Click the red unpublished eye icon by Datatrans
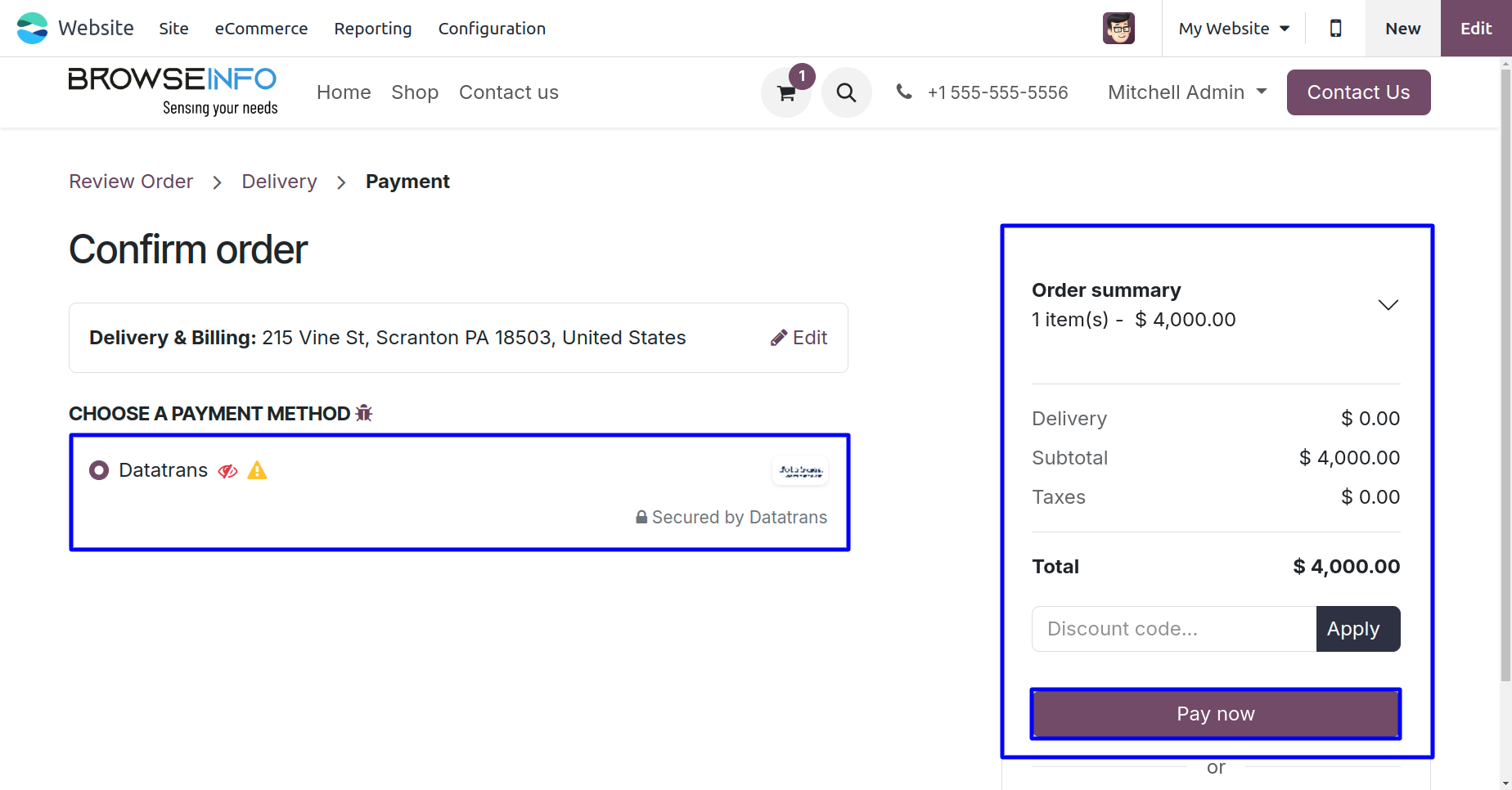This screenshot has height=790, width=1512. pyautogui.click(x=227, y=471)
